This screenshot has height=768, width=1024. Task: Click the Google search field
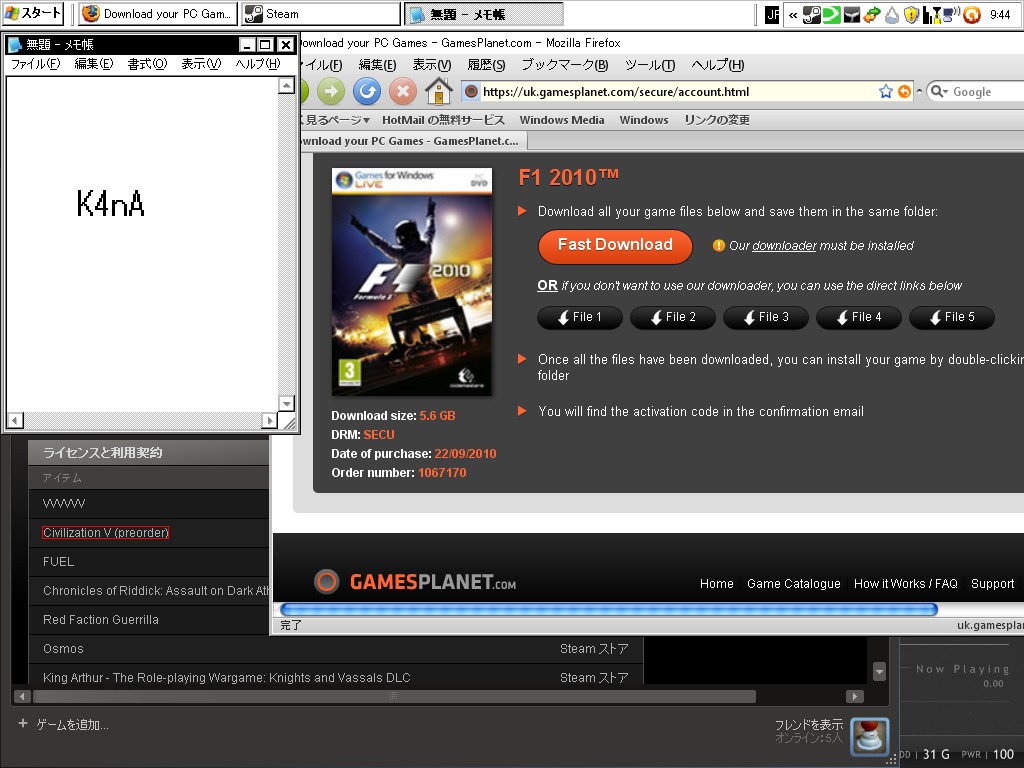[x=986, y=92]
